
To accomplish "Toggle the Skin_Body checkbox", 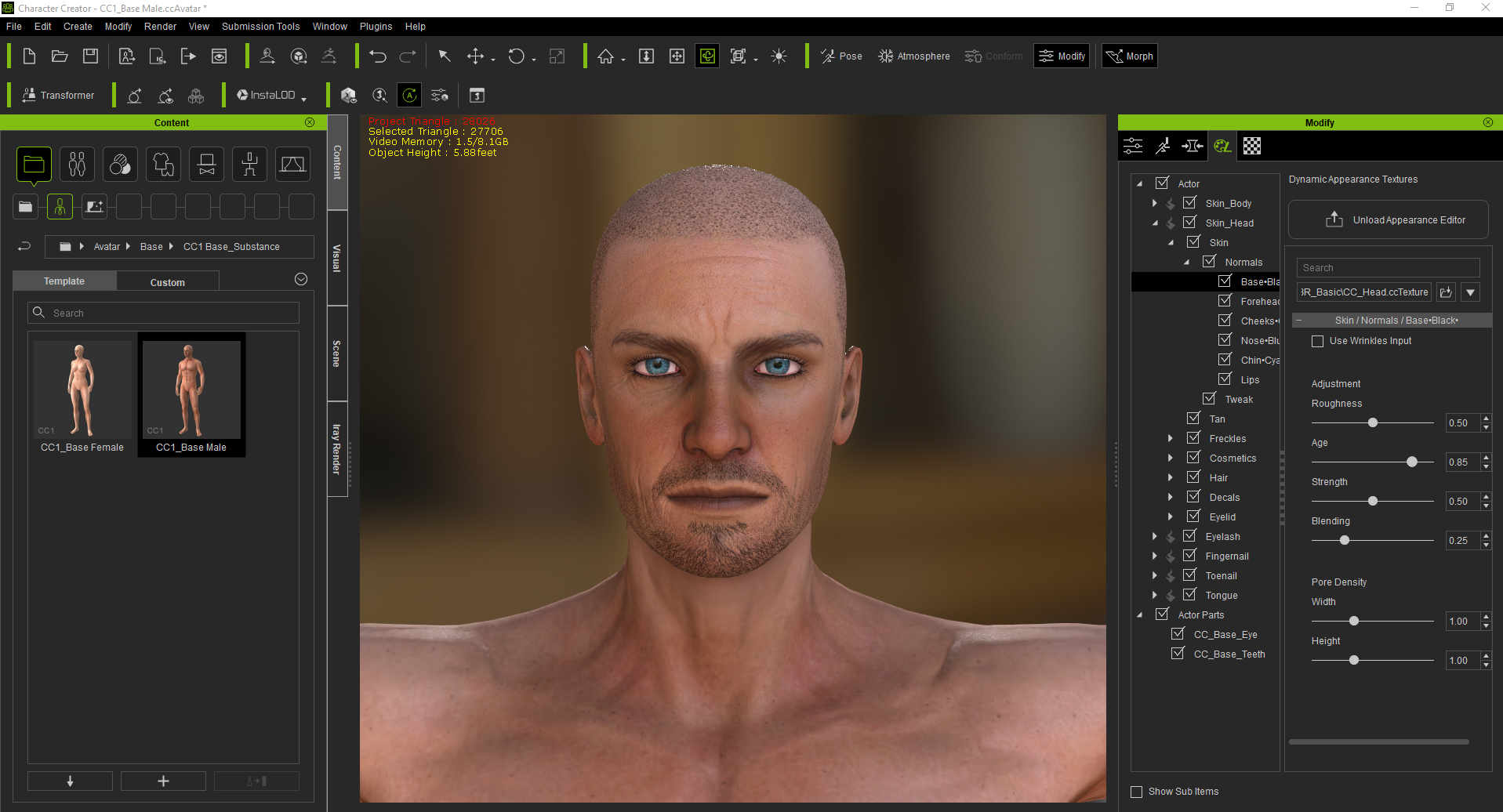I will (x=1189, y=203).
